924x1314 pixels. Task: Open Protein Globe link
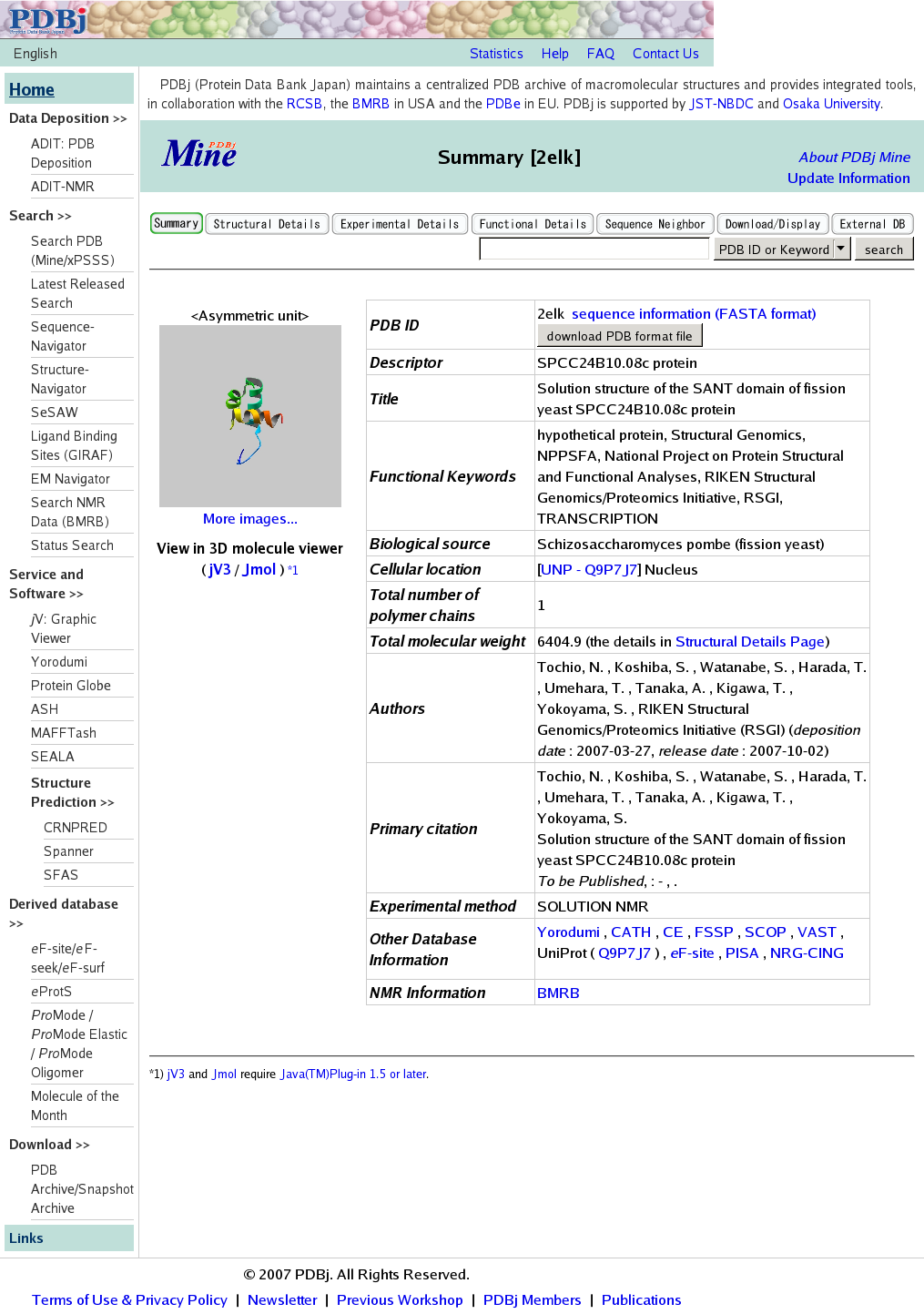point(71,686)
